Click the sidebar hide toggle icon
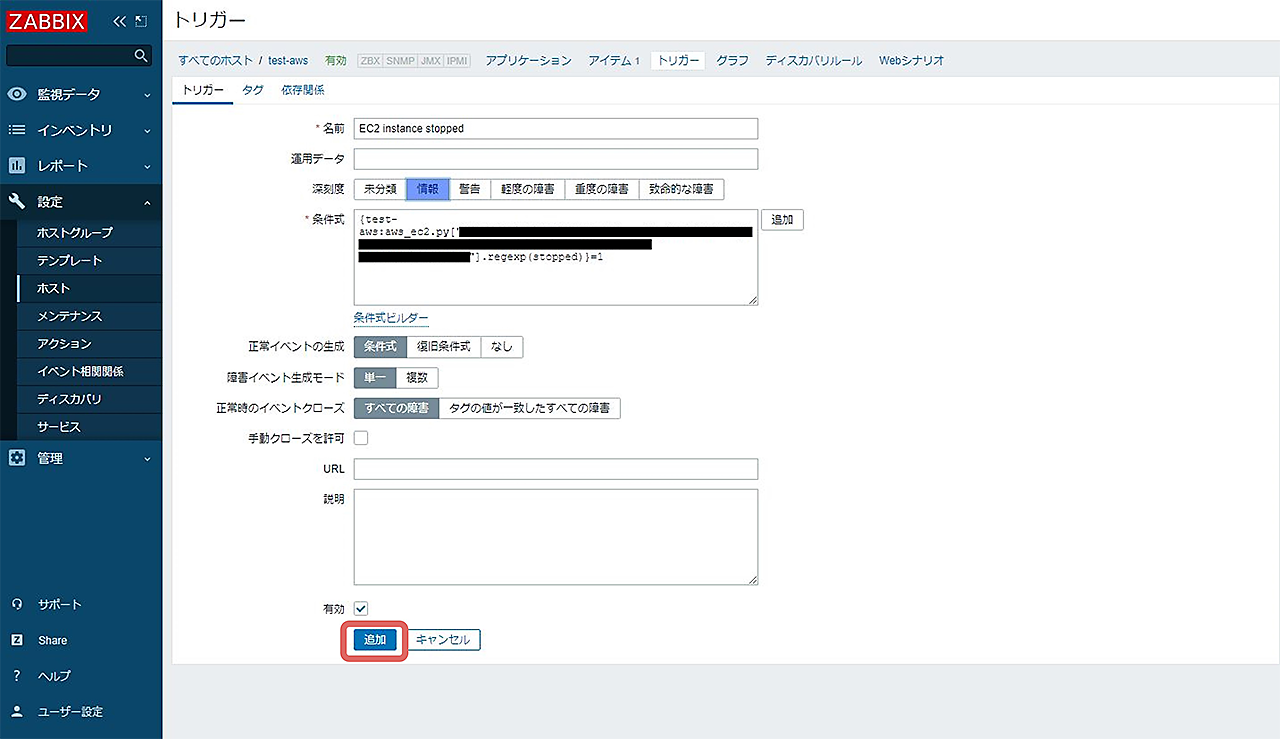 point(141,21)
